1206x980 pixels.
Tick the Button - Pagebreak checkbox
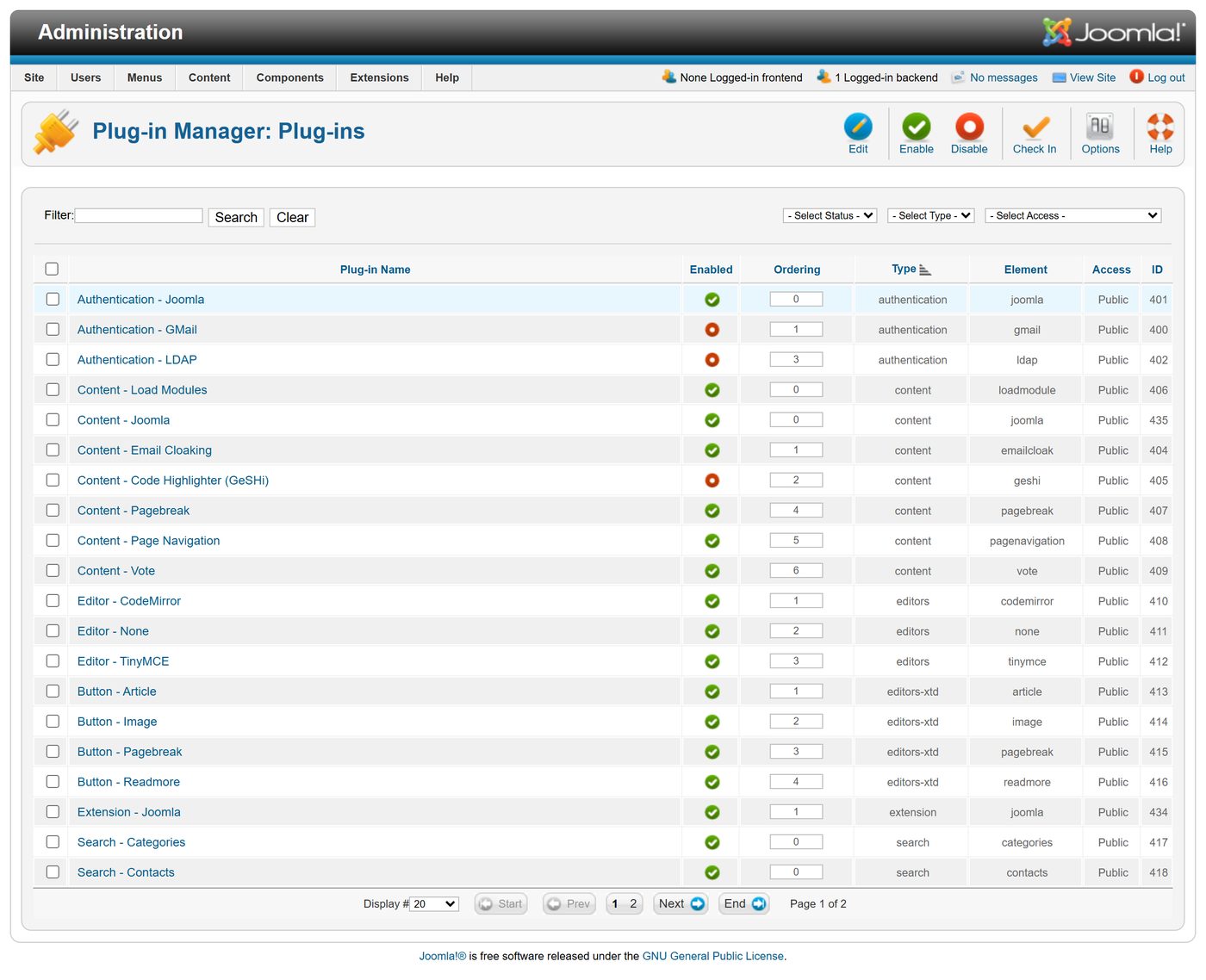[53, 751]
